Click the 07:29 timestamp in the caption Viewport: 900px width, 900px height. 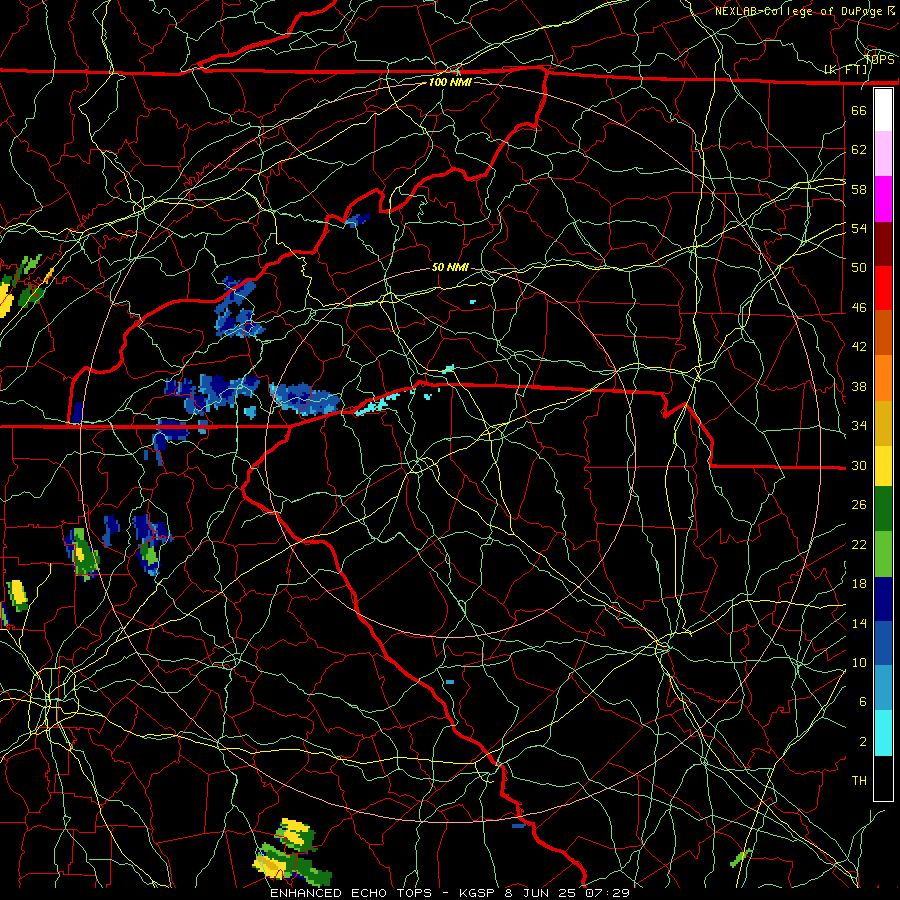(607, 893)
